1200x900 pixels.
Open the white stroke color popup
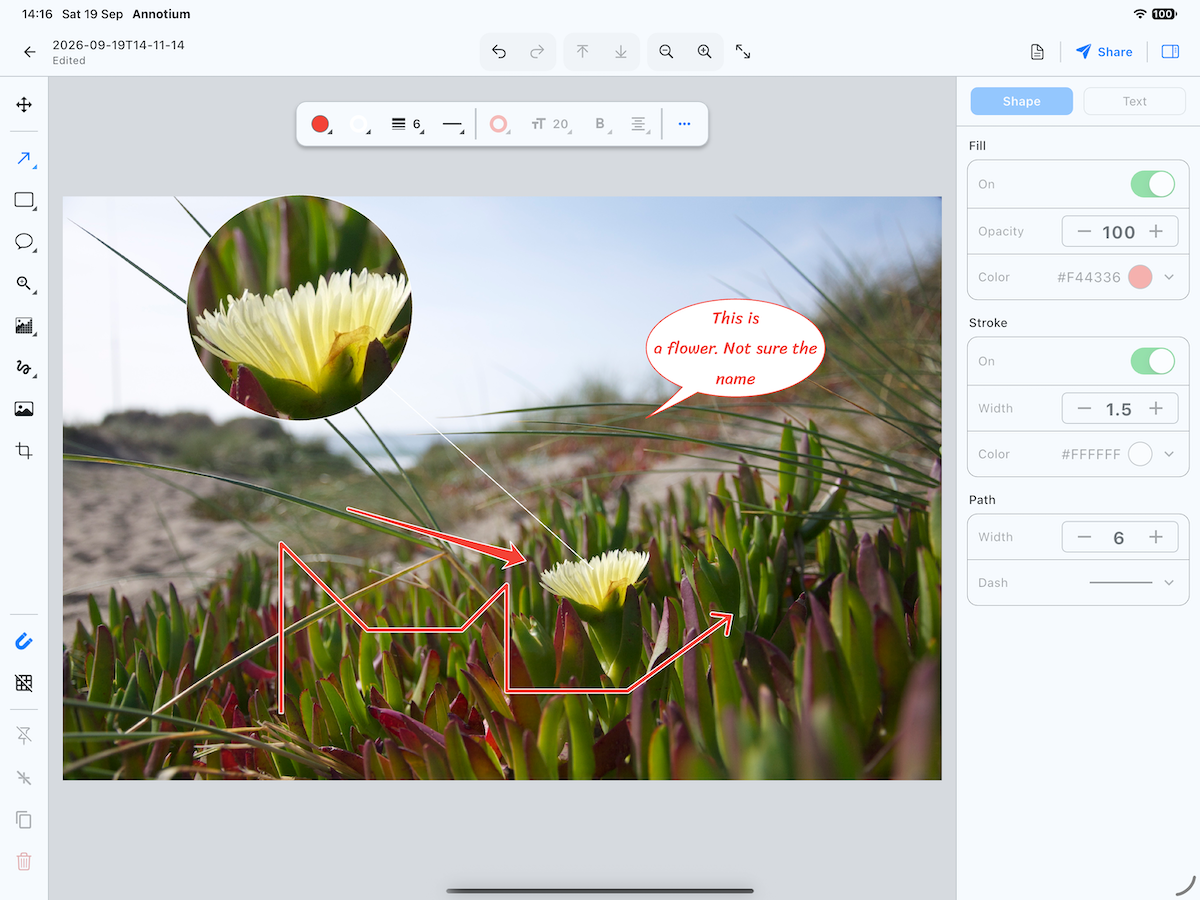click(x=360, y=124)
